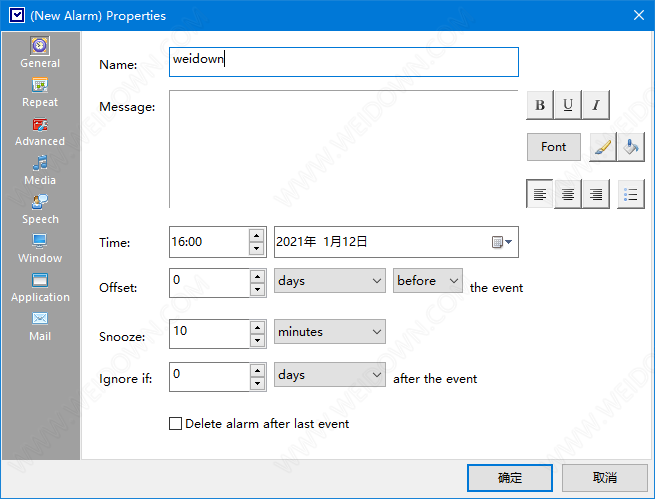Enable Delete alarm after last event
This screenshot has width=655, height=499.
(x=175, y=423)
